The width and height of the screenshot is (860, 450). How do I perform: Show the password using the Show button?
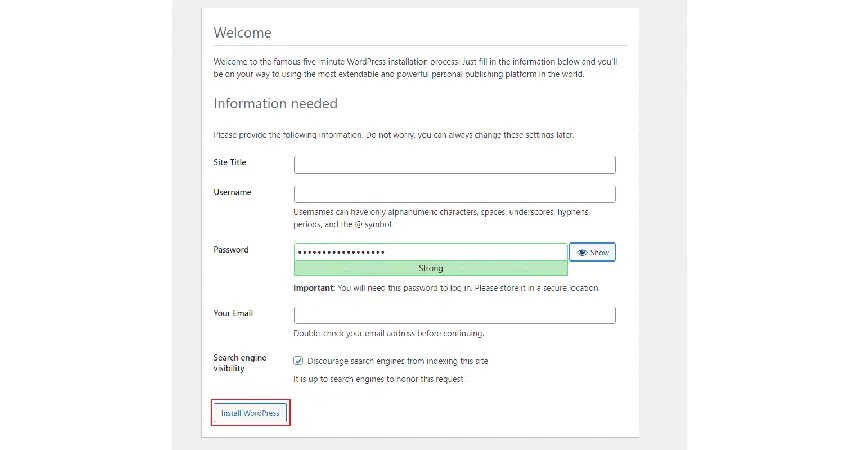pyautogui.click(x=592, y=252)
